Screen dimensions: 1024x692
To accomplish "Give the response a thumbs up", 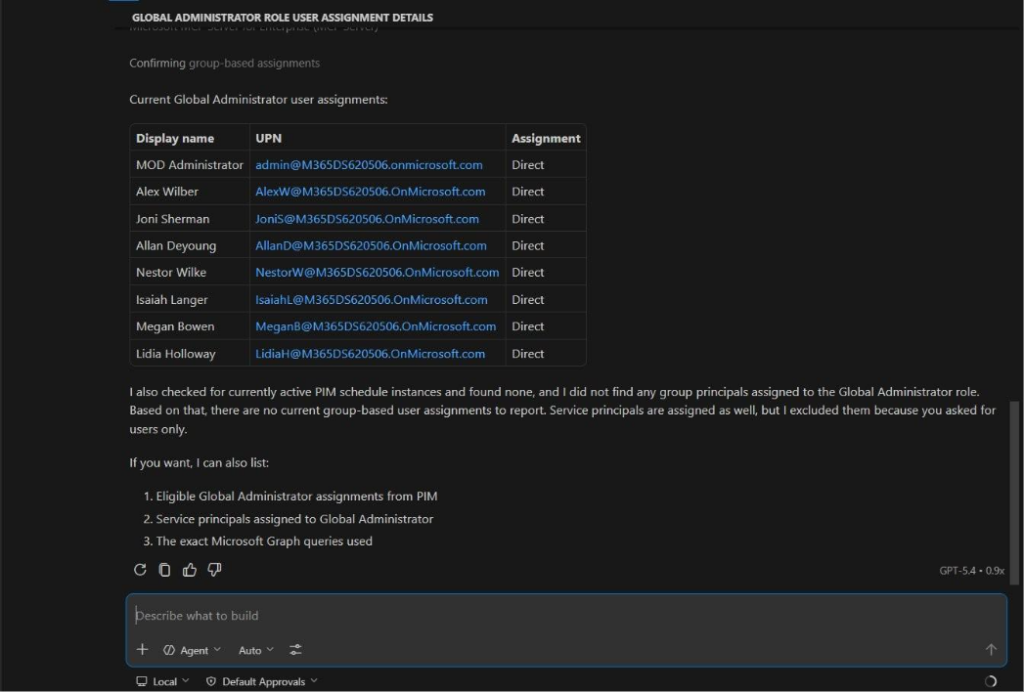I will pos(190,570).
